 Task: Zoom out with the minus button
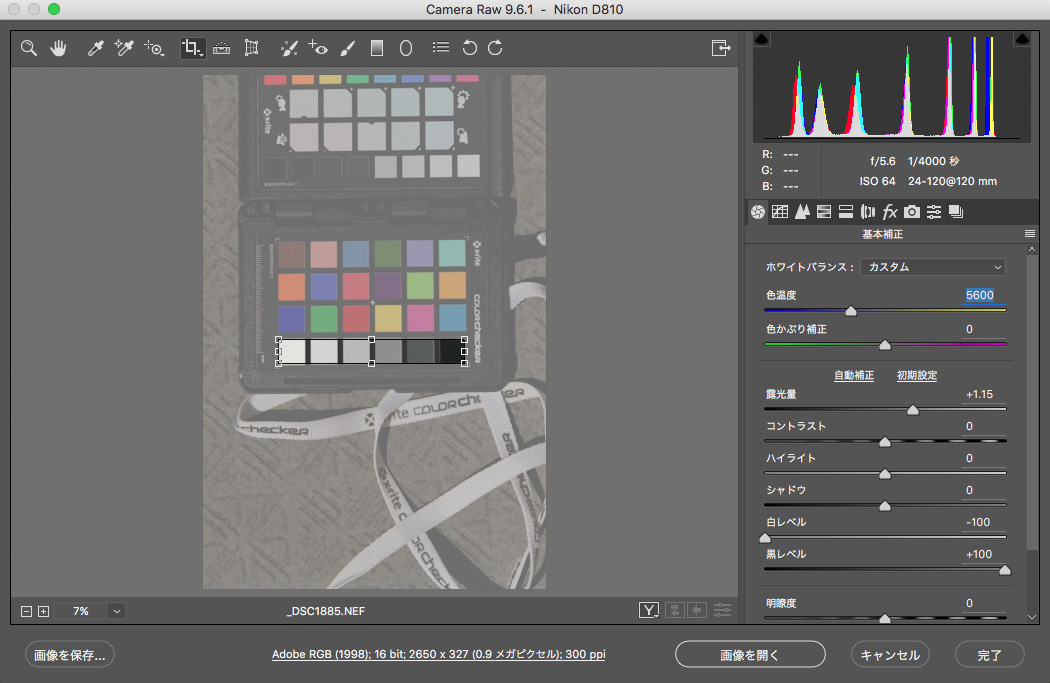pos(26,611)
